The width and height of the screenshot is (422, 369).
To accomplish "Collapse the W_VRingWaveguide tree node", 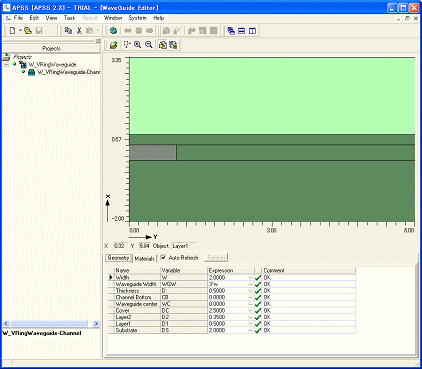I will (x=6, y=64).
